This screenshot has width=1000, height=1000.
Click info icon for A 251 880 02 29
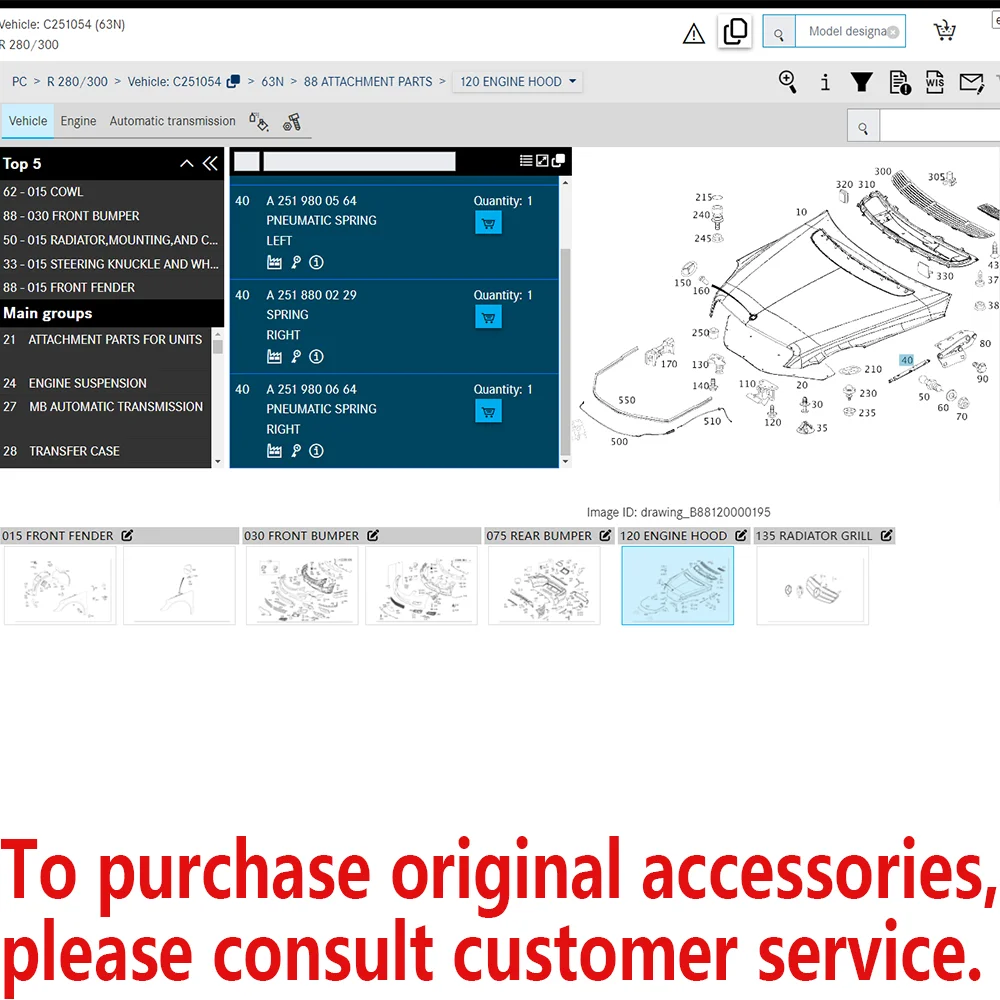pos(316,357)
